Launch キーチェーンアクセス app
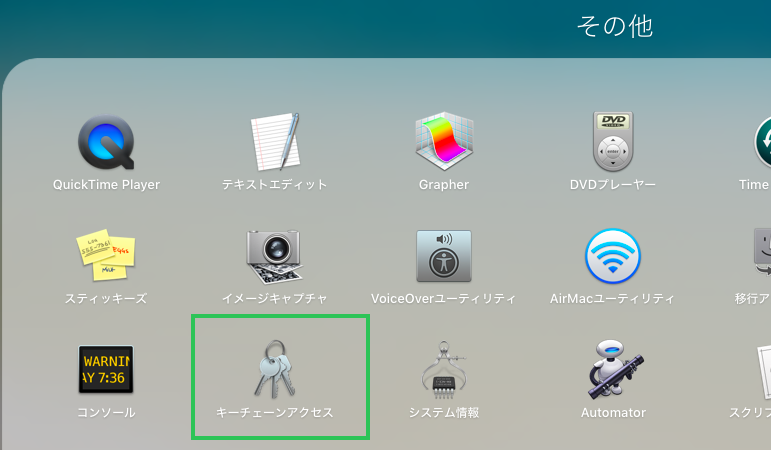771x450 pixels. click(x=274, y=369)
